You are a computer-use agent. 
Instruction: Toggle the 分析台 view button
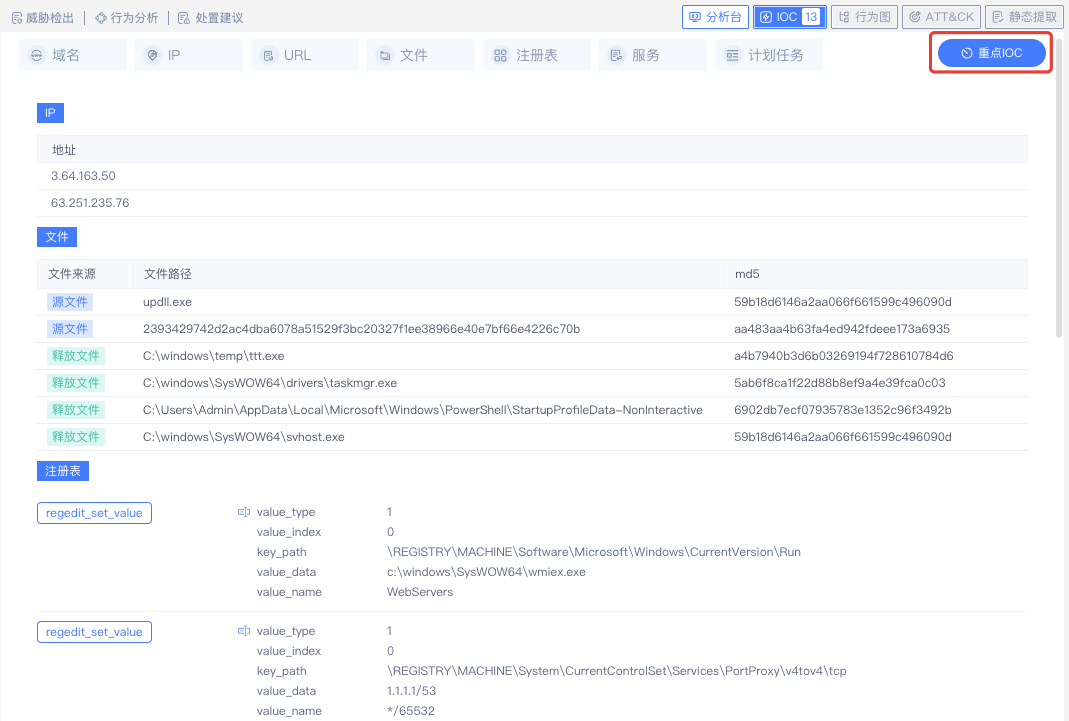pos(715,17)
